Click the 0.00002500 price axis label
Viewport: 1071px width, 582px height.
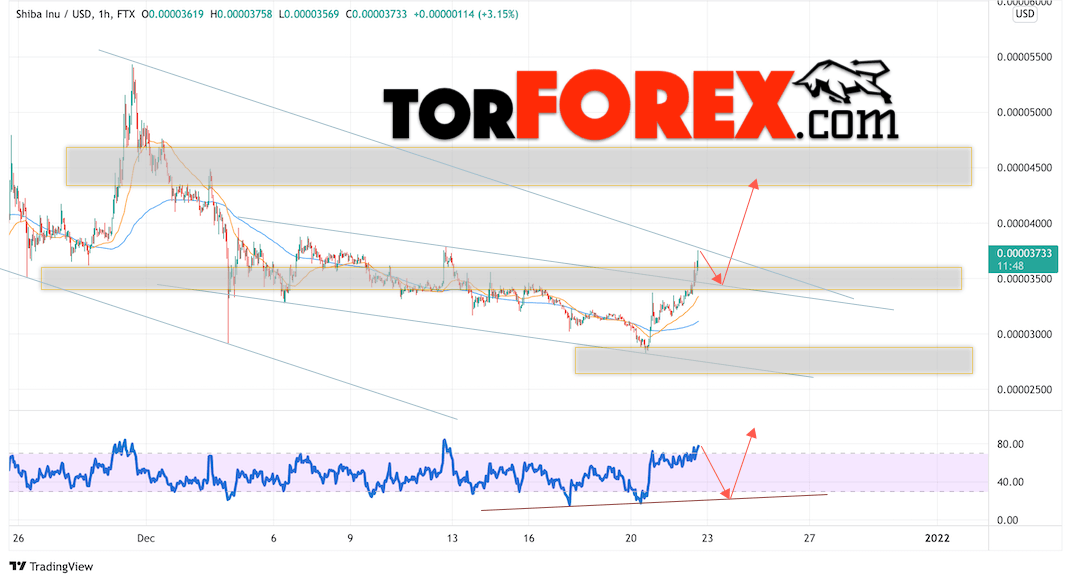pos(1024,389)
